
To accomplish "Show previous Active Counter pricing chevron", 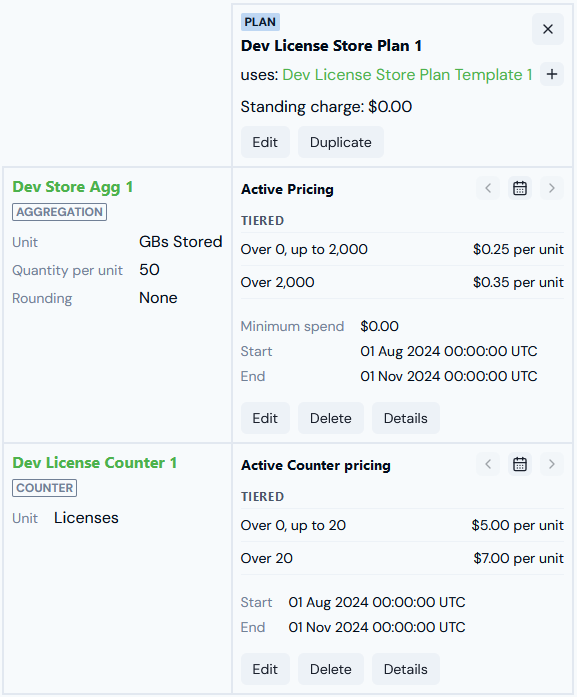I will tap(488, 465).
